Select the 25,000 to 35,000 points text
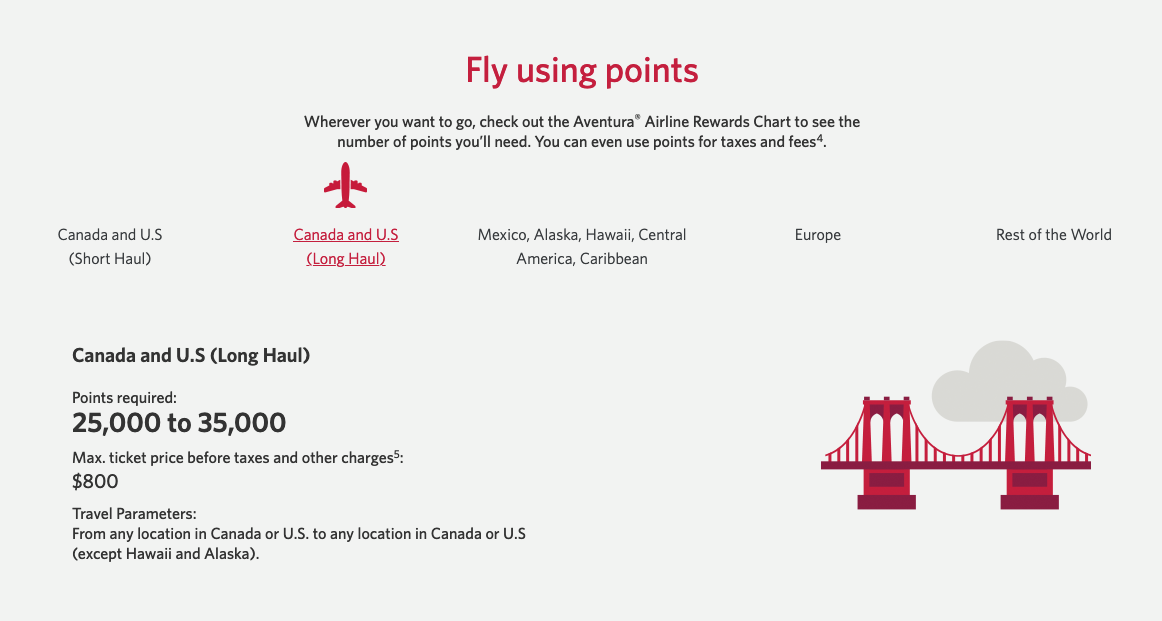 click(179, 423)
